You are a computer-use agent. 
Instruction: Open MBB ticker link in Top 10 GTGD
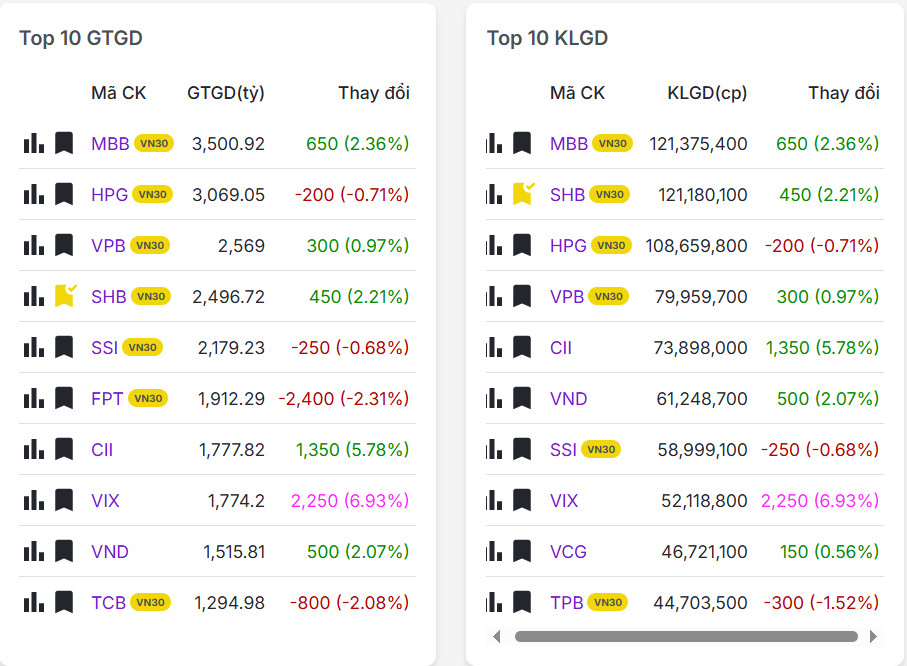pyautogui.click(x=110, y=143)
